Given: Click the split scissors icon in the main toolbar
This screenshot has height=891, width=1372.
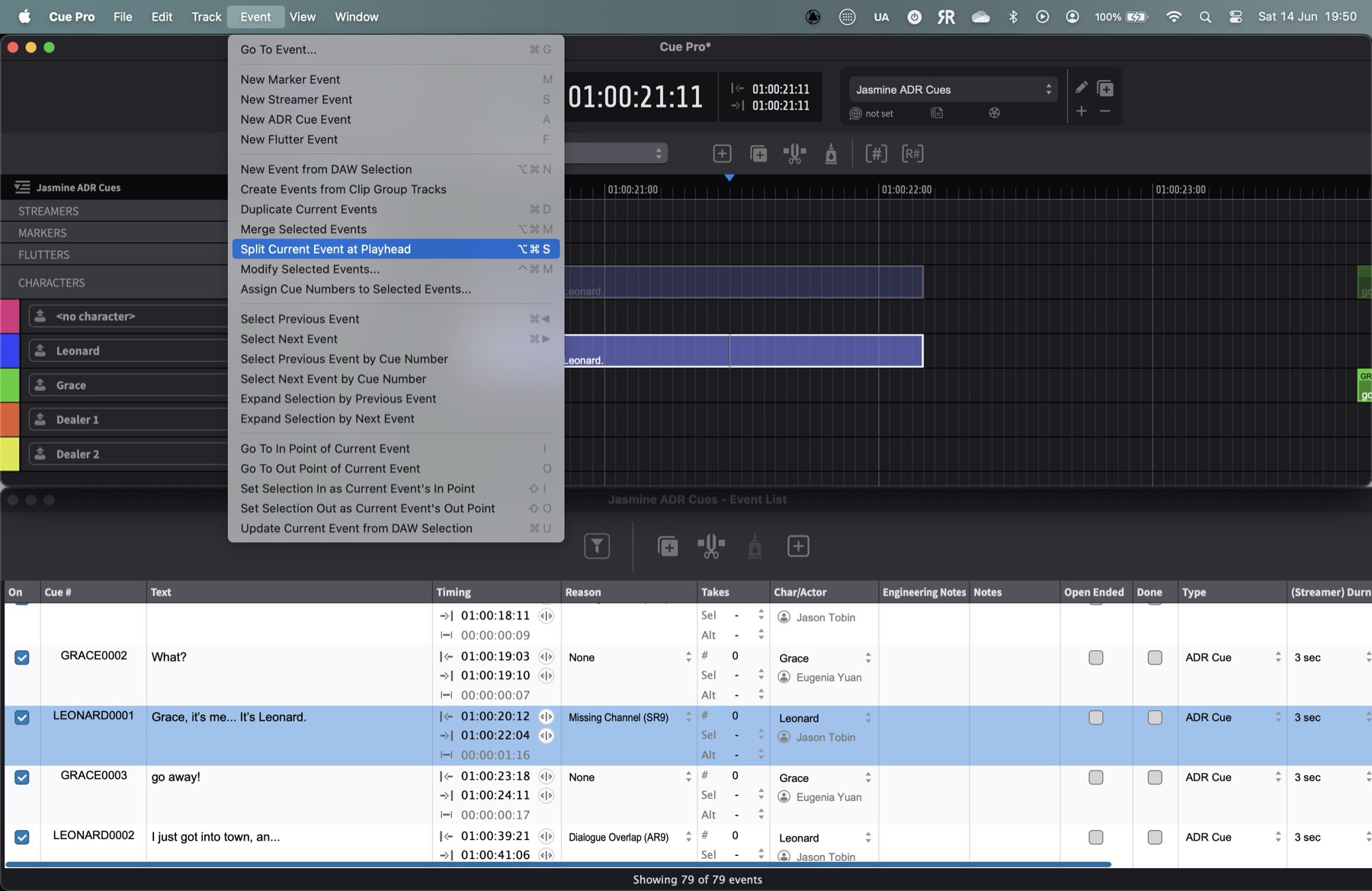Looking at the screenshot, I should (x=794, y=154).
